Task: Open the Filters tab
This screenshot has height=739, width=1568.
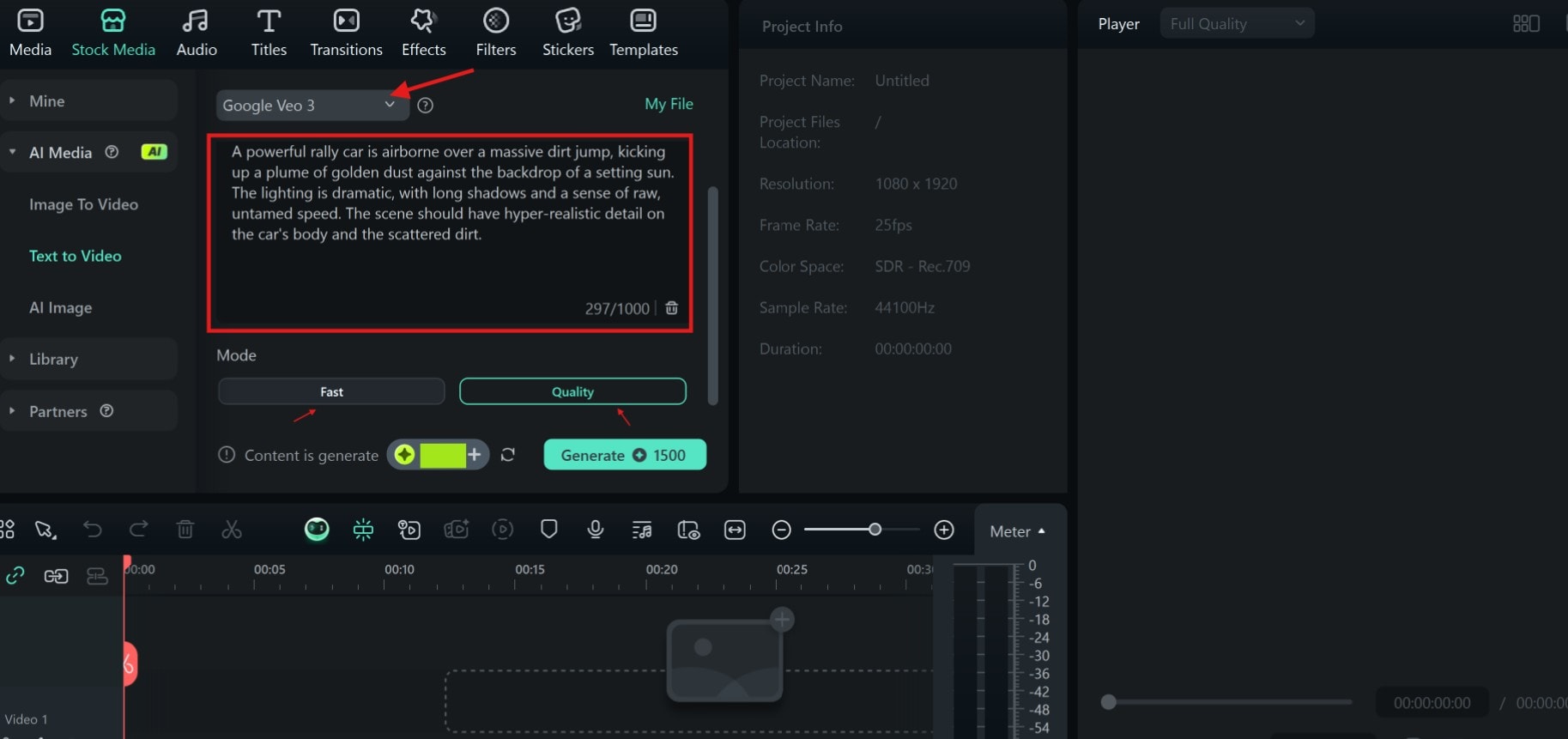Action: (496, 33)
